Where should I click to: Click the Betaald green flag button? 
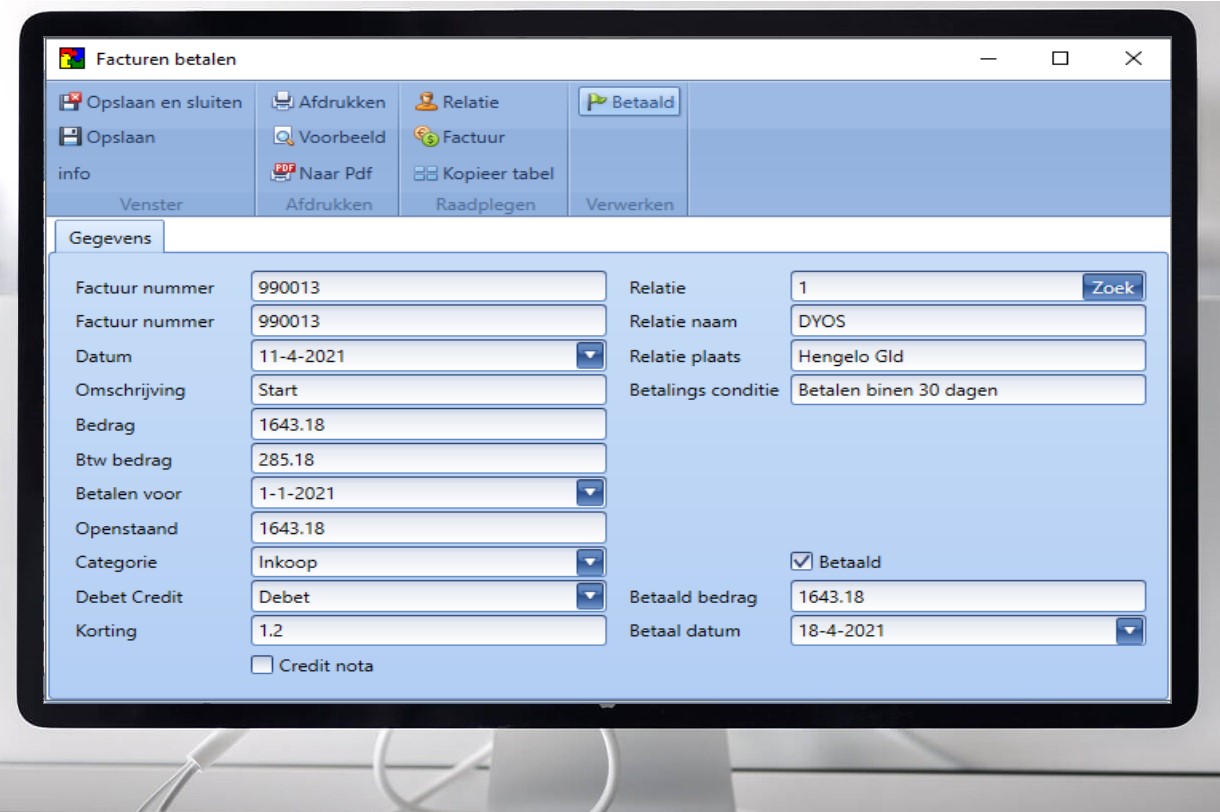[x=630, y=102]
